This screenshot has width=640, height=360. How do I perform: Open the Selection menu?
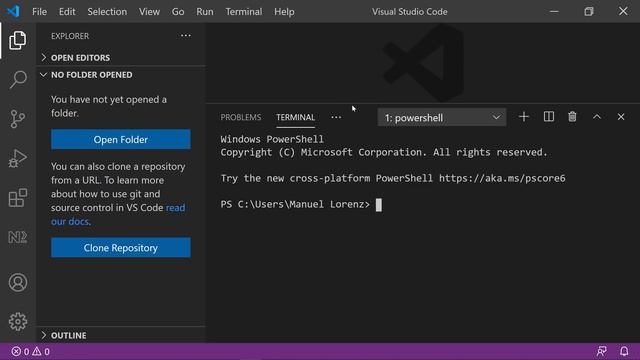107,11
